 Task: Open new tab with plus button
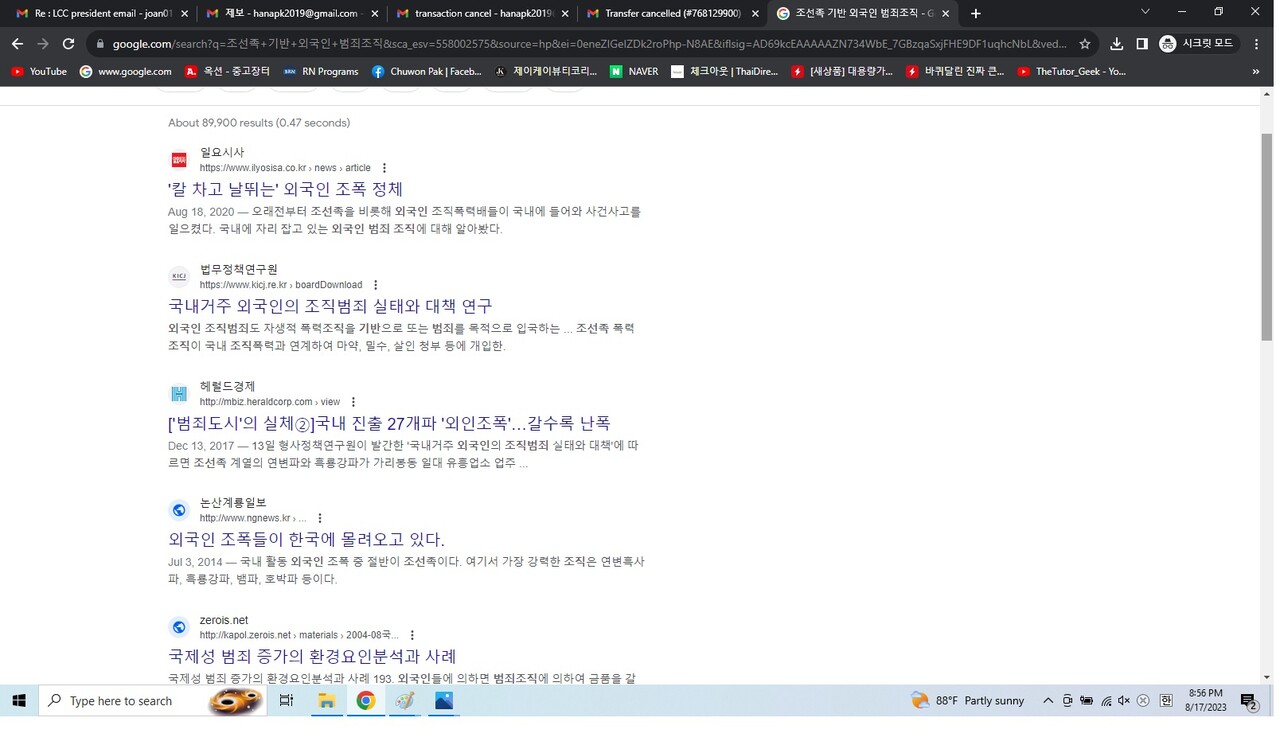coord(976,13)
